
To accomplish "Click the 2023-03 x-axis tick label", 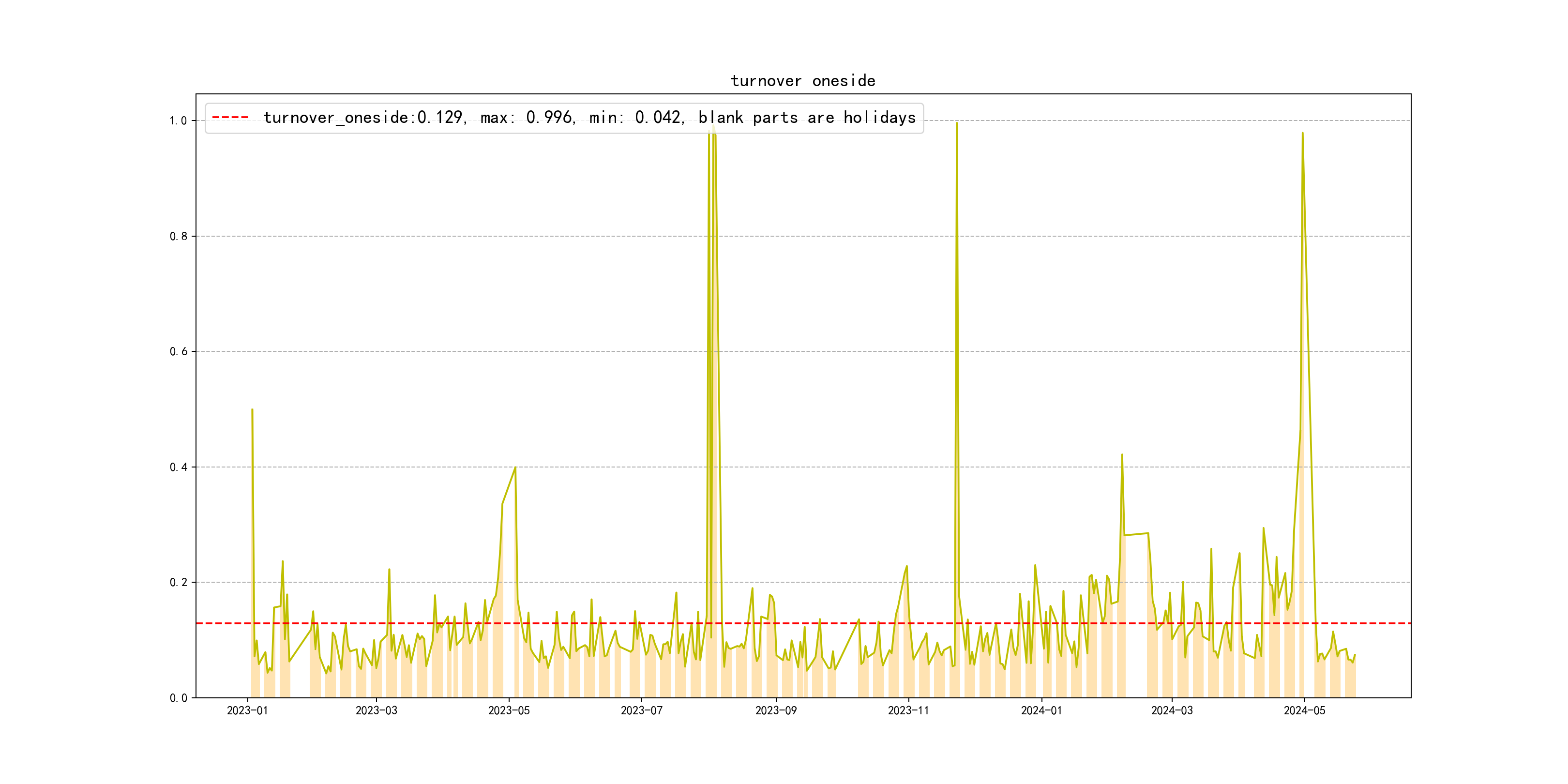I will (376, 710).
